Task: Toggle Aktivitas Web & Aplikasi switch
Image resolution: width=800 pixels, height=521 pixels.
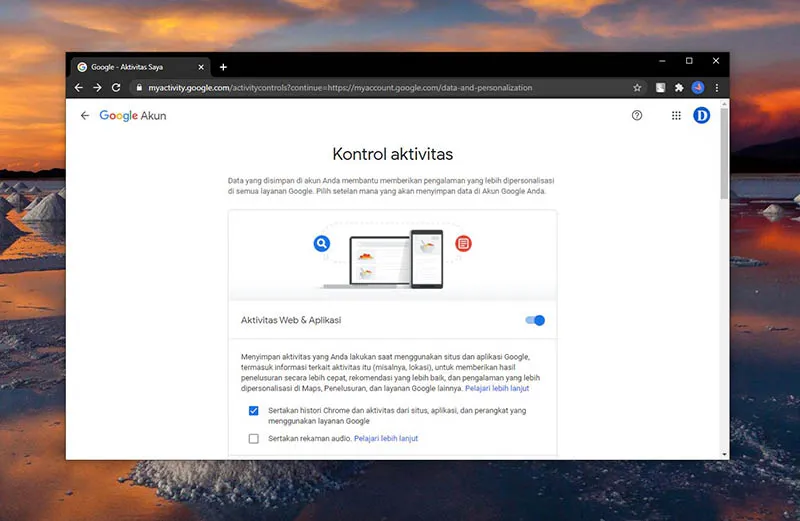Action: tap(535, 320)
